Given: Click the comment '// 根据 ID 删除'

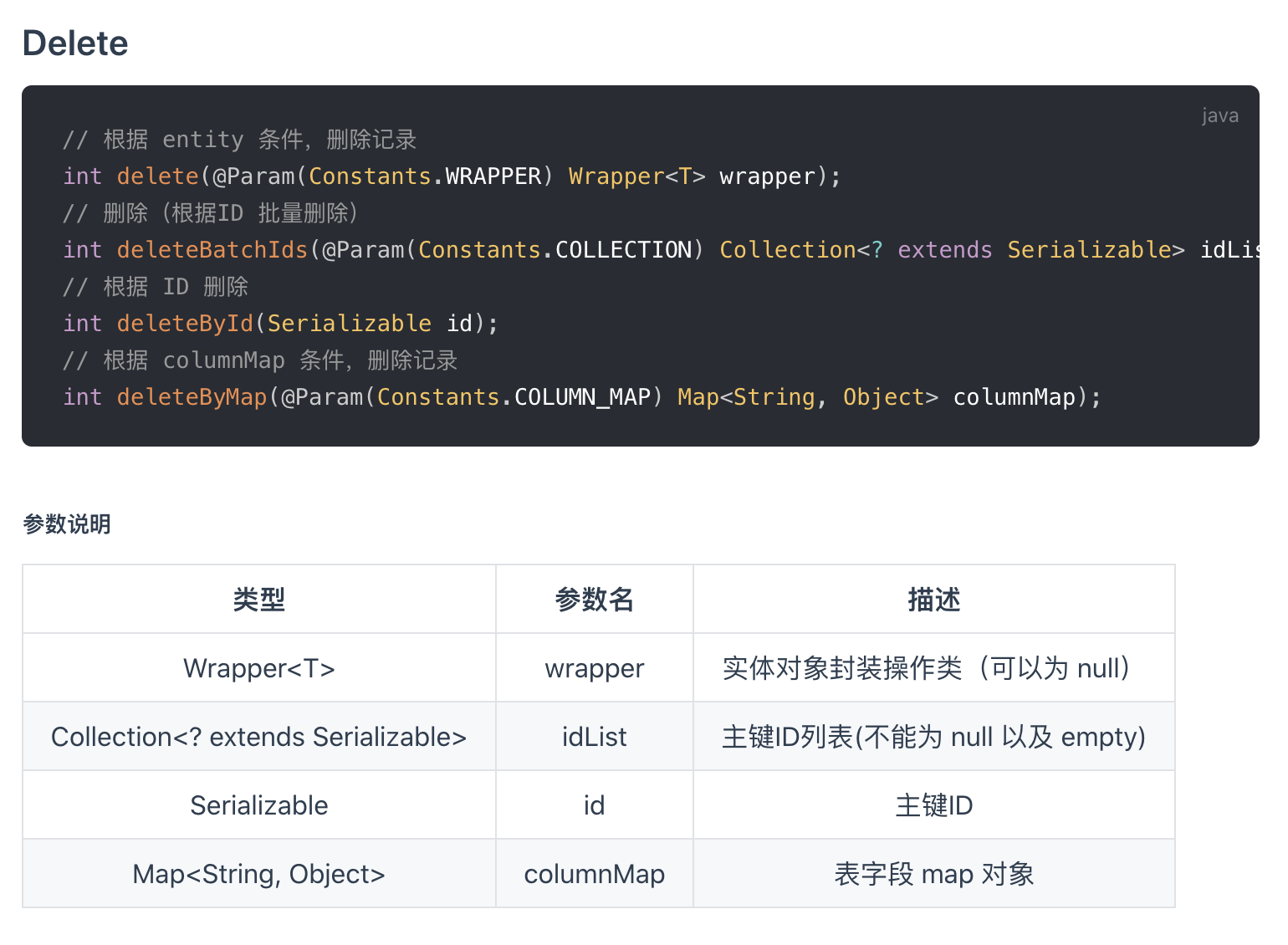Looking at the screenshot, I should coord(156,287).
